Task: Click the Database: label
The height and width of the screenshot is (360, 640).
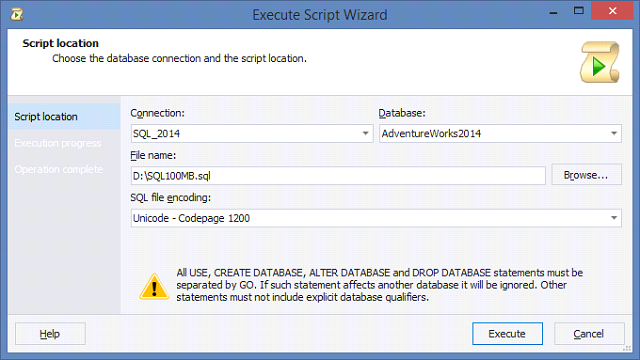Action: pyautogui.click(x=402, y=113)
